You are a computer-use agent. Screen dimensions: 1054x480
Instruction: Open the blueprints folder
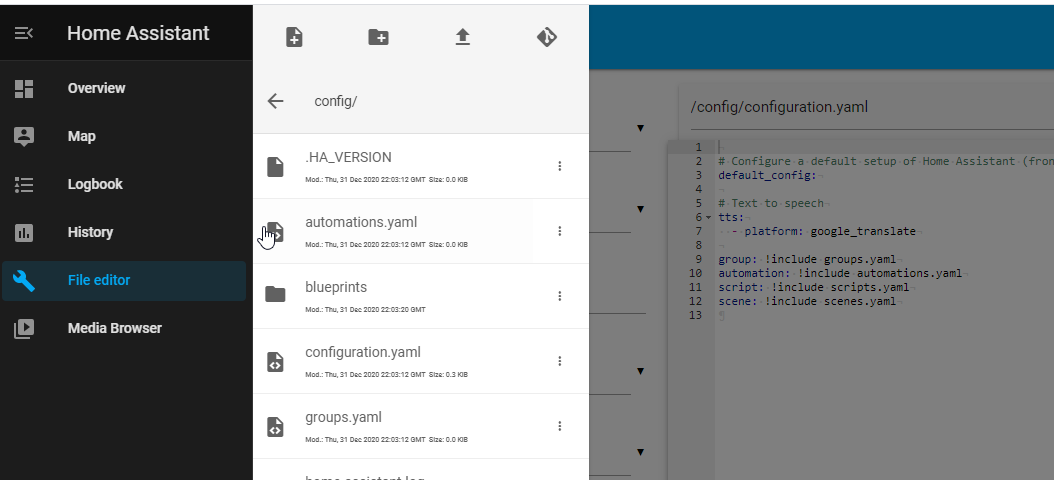421,296
